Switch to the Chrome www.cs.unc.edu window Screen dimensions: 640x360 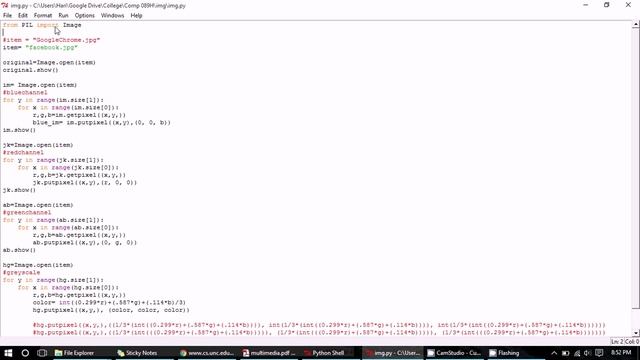[x=208, y=353]
